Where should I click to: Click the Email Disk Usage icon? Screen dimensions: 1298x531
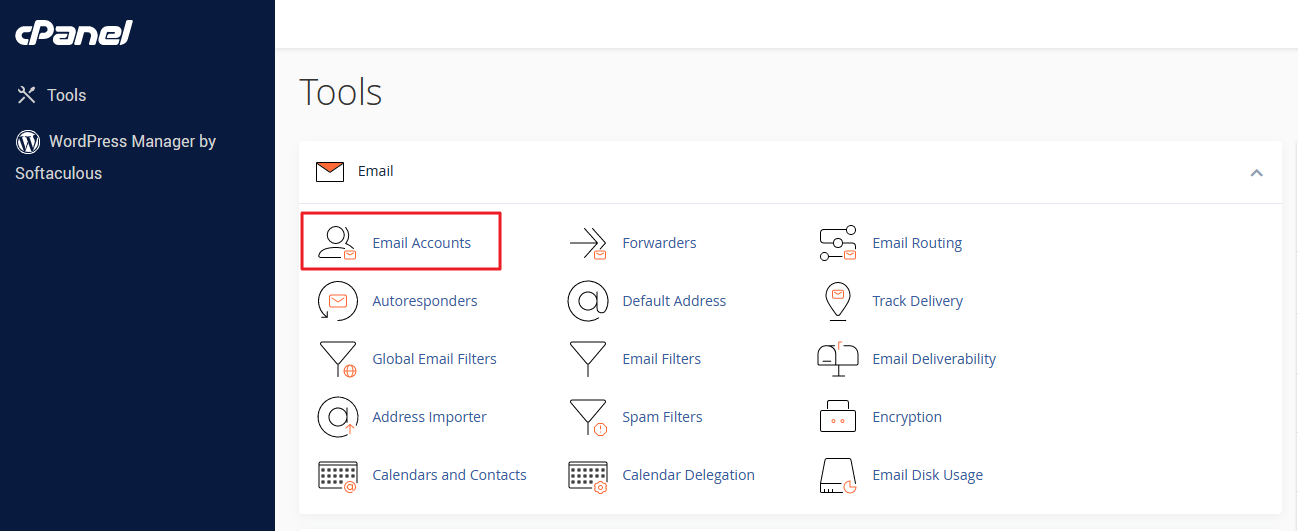coord(838,475)
